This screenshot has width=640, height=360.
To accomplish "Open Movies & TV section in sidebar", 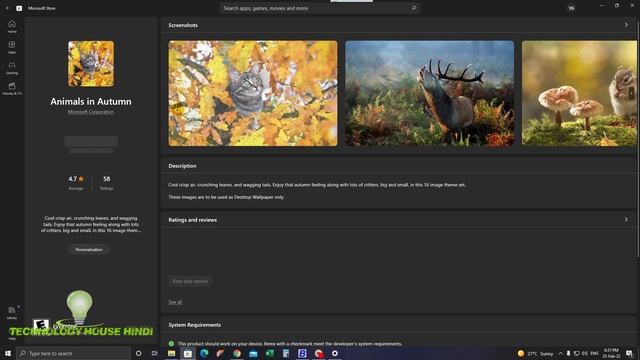I will tap(12, 88).
